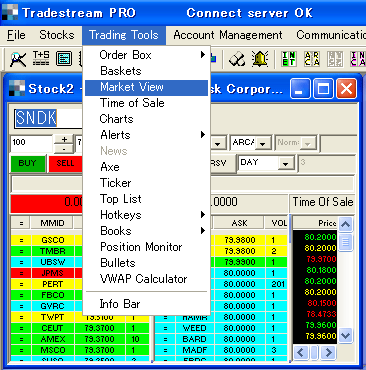Increase share quantity with plus stepper
The height and width of the screenshot is (370, 366).
64,139
